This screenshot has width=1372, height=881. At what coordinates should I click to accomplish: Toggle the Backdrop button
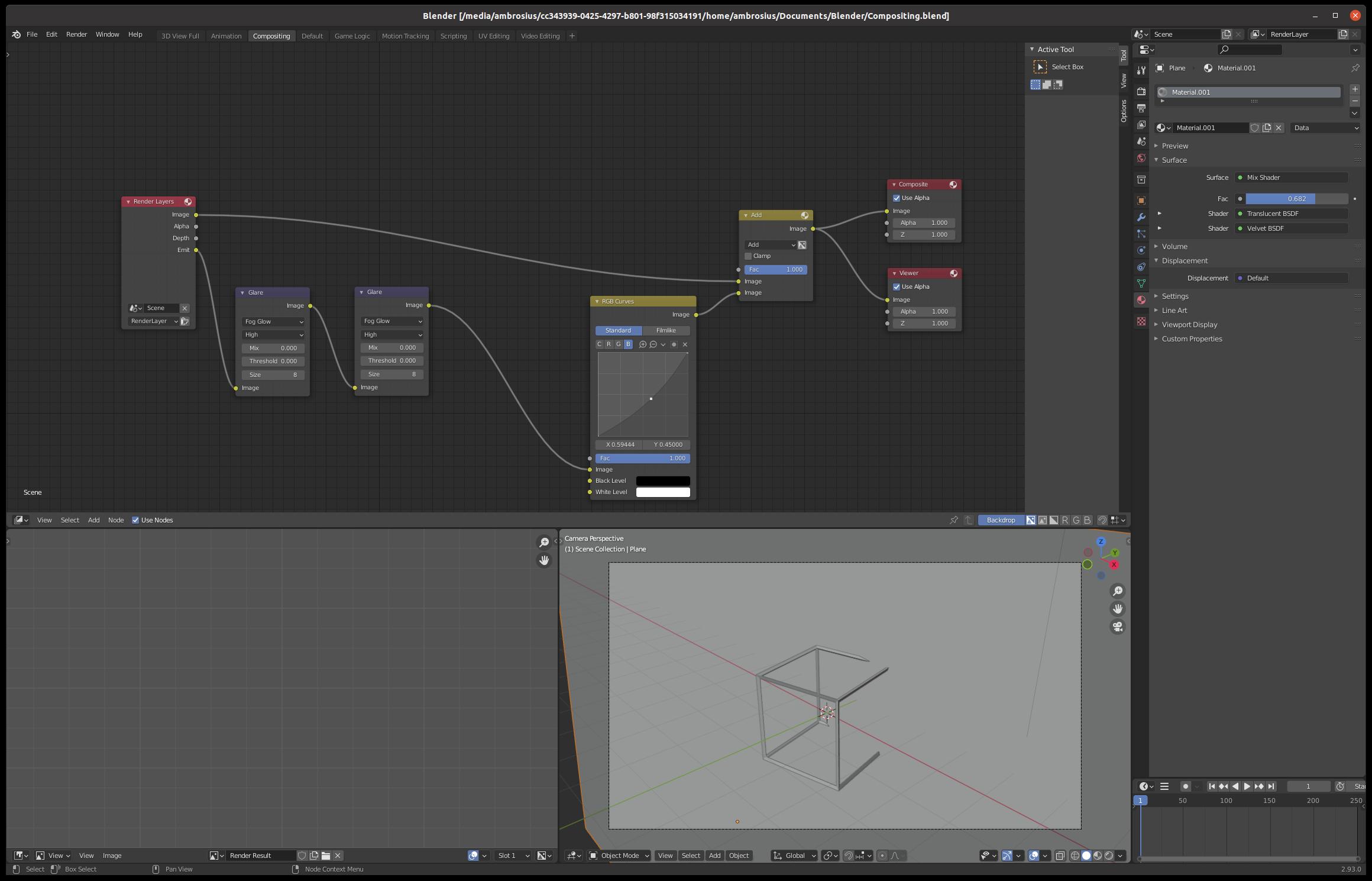1001,520
